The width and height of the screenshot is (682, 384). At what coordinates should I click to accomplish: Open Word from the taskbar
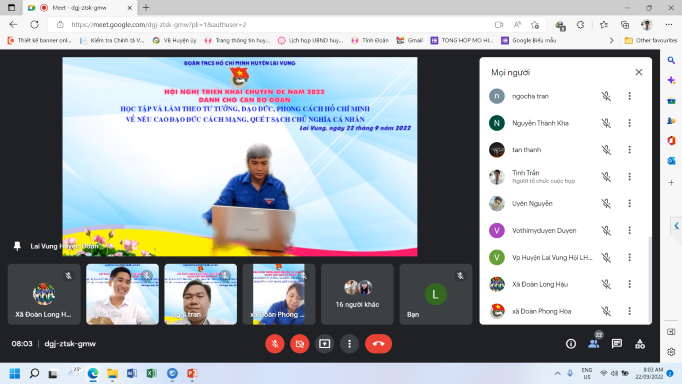click(x=132, y=374)
